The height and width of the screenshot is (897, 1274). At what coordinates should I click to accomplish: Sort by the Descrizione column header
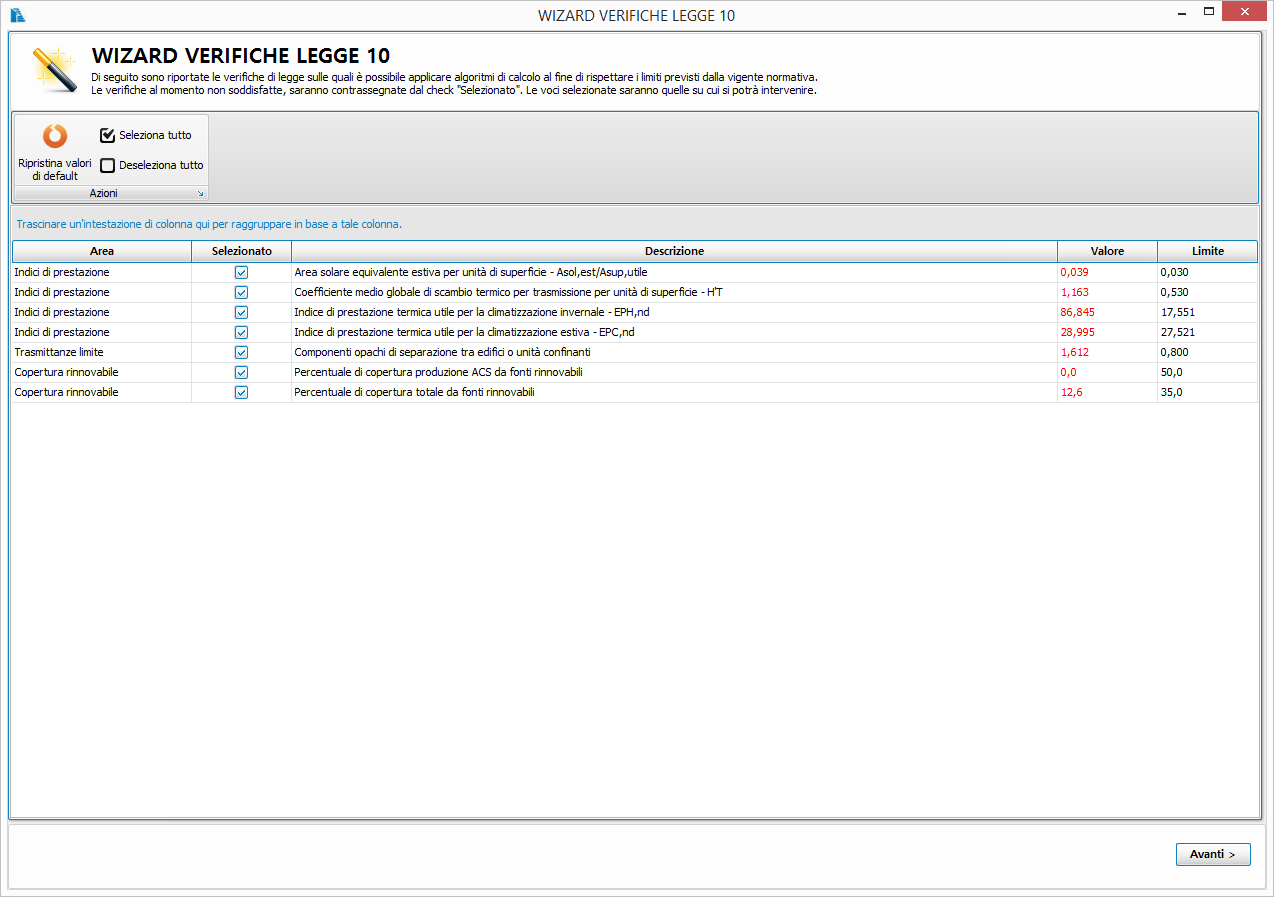674,251
